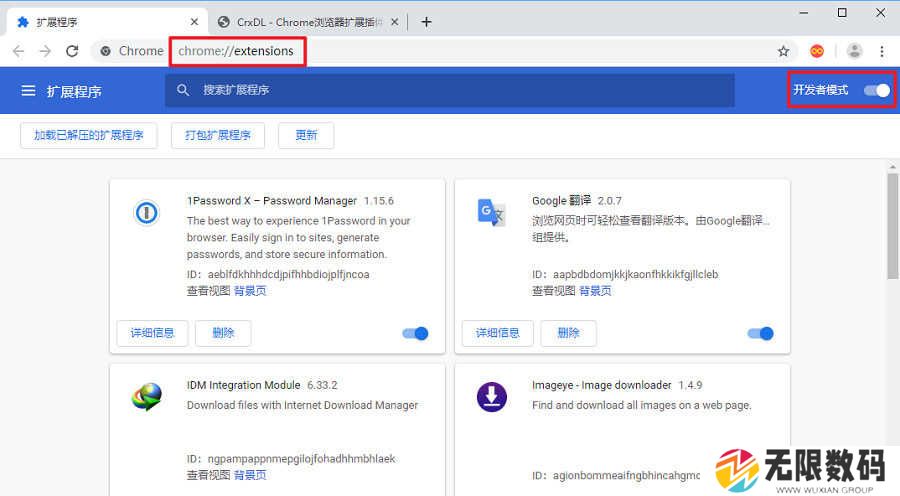Open the hamburger menu beside 扩展程序

click(28, 91)
